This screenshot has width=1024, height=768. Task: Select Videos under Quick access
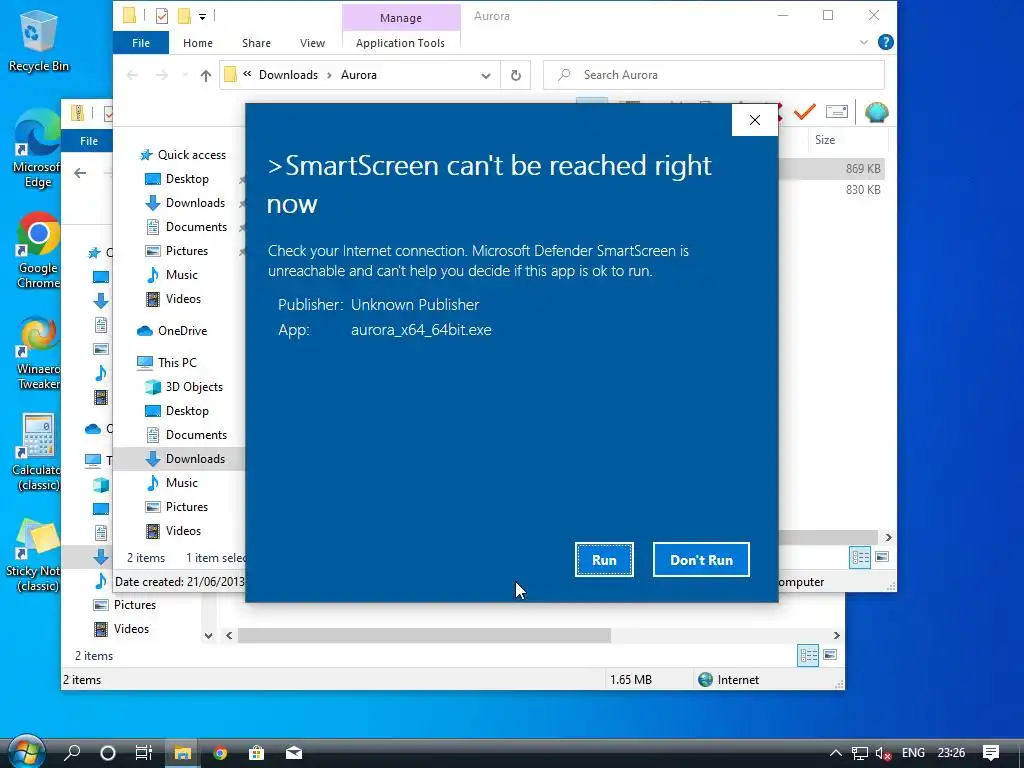pyautogui.click(x=173, y=299)
